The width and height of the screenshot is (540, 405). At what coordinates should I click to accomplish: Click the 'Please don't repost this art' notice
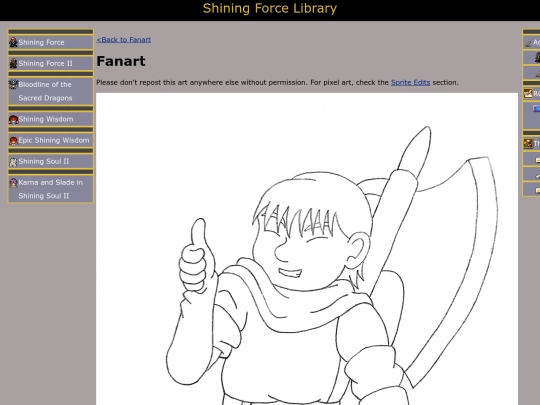pos(277,82)
